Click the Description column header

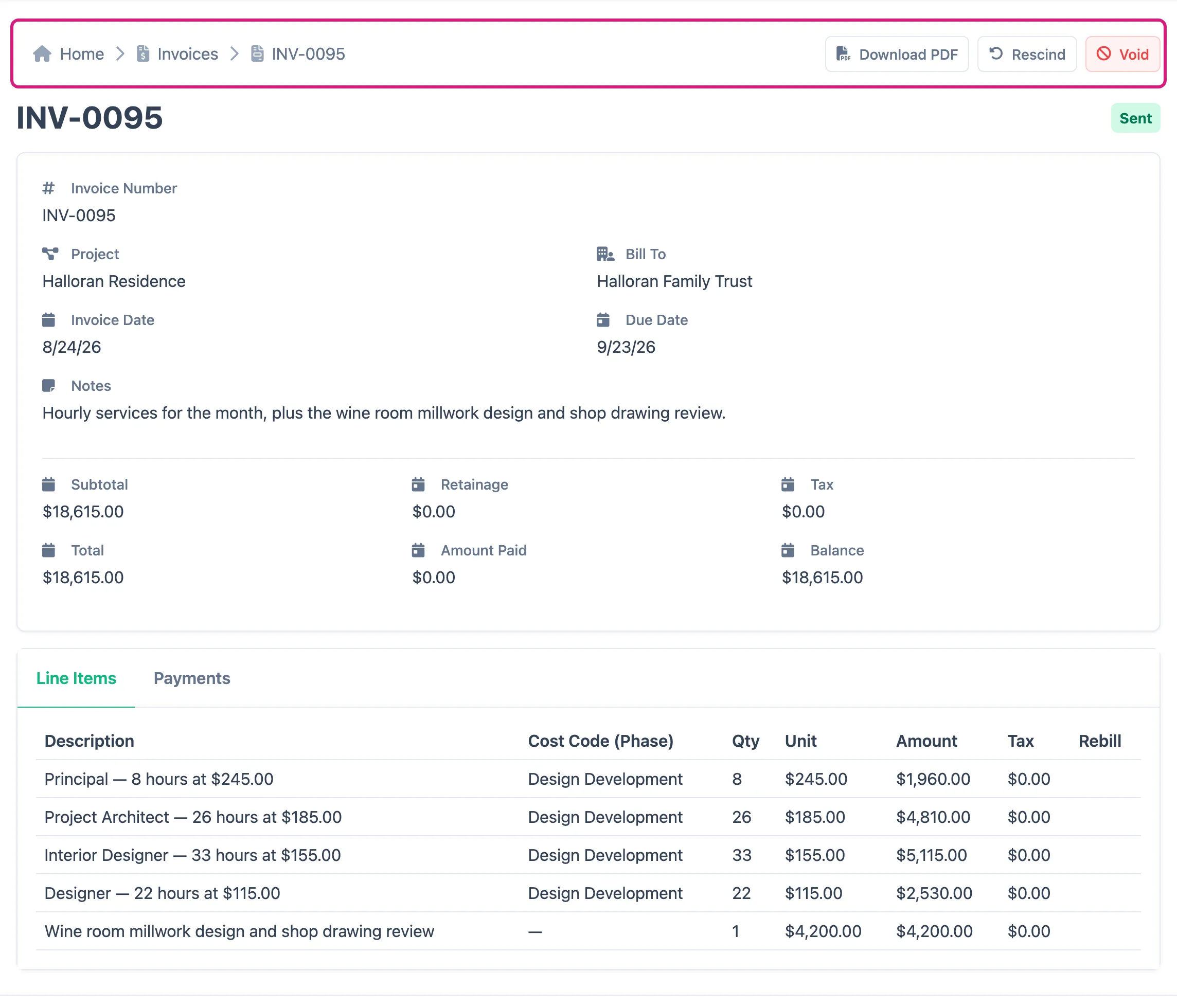point(89,741)
